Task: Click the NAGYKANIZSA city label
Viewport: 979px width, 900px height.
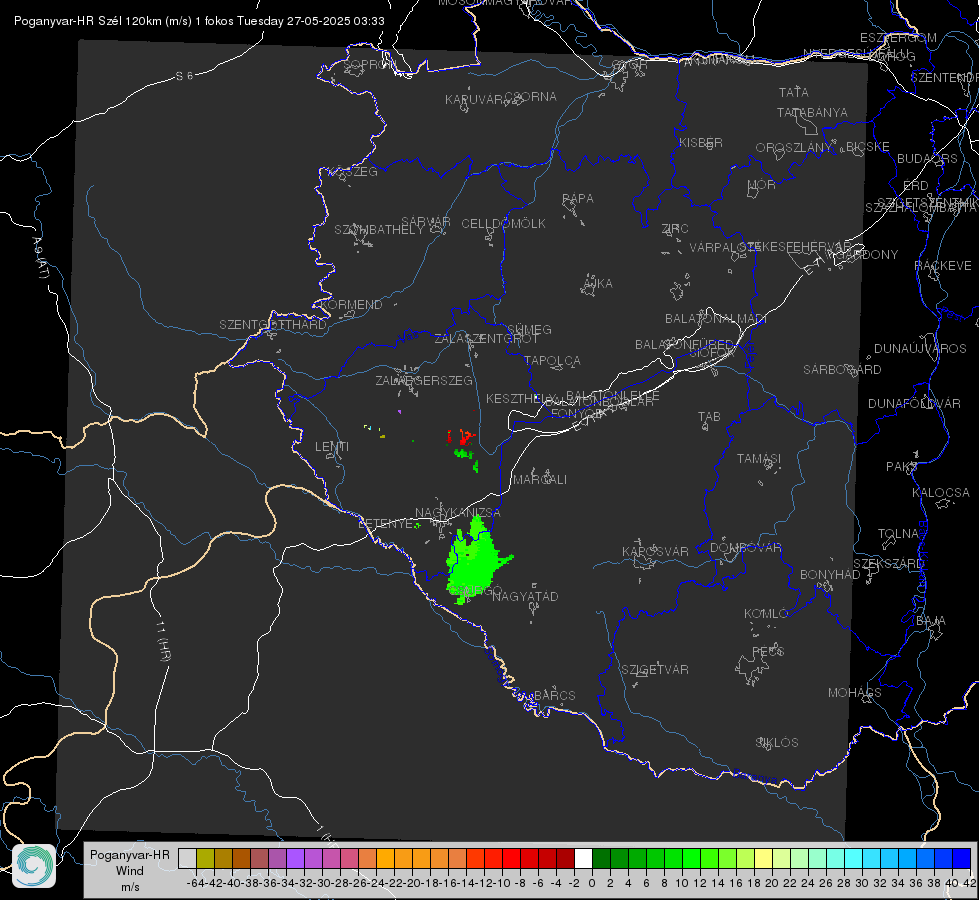Action: tap(458, 512)
